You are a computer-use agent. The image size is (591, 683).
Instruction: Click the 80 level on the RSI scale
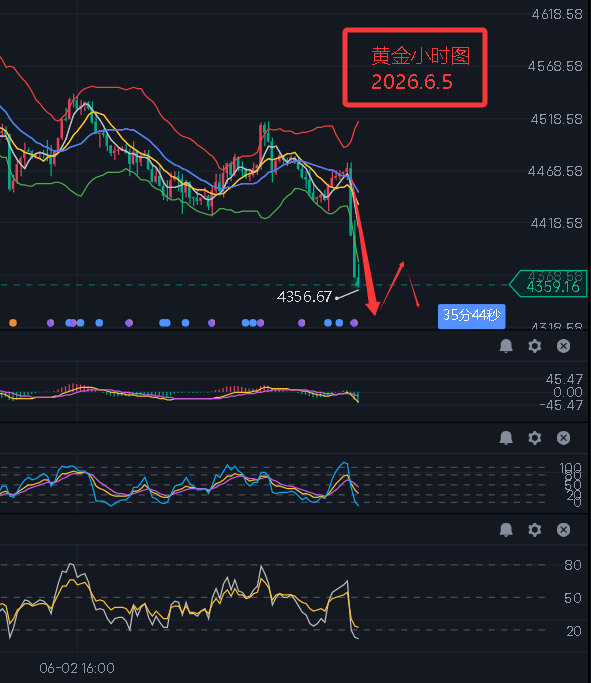point(573,565)
